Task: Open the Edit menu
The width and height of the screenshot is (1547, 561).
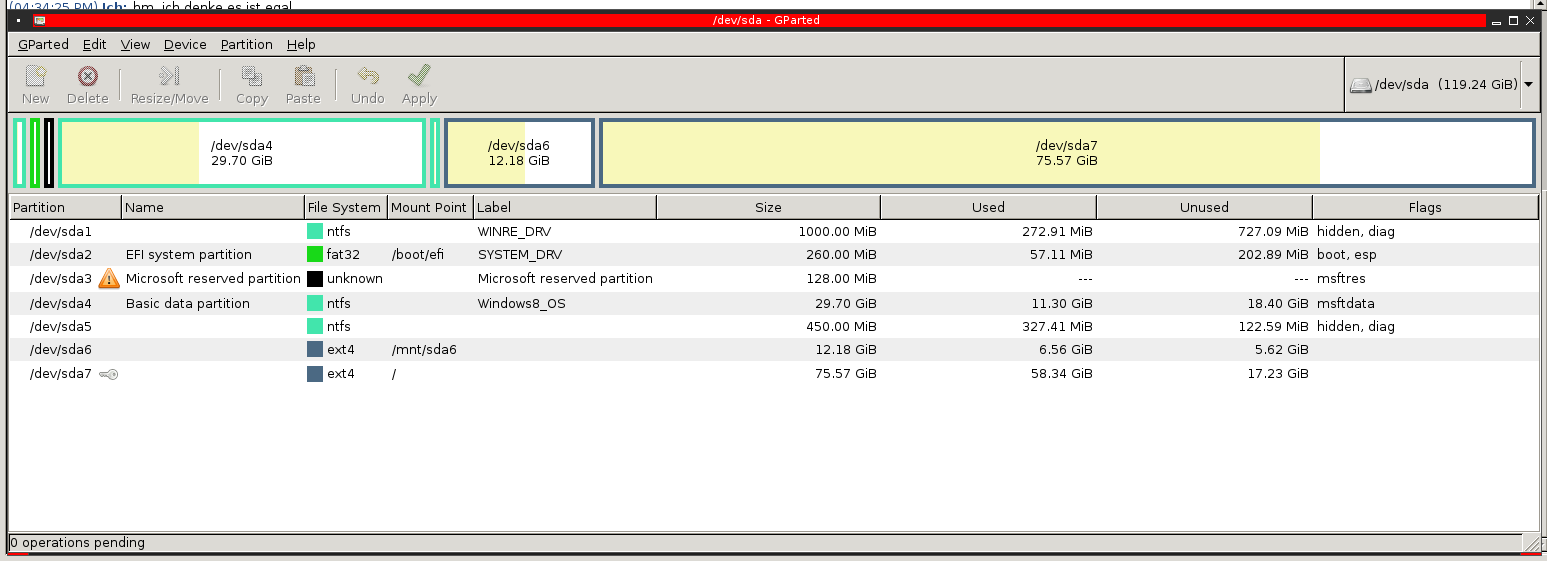Action: tap(95, 44)
